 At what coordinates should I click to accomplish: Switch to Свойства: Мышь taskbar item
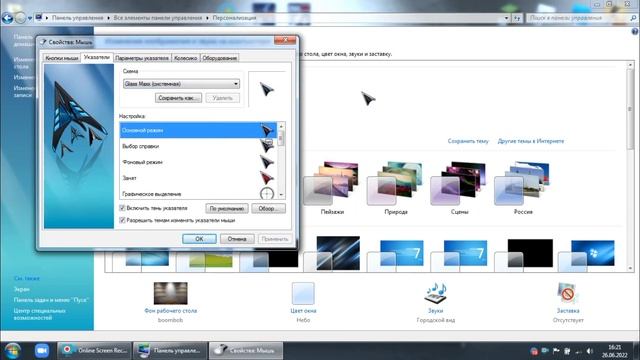(246, 351)
